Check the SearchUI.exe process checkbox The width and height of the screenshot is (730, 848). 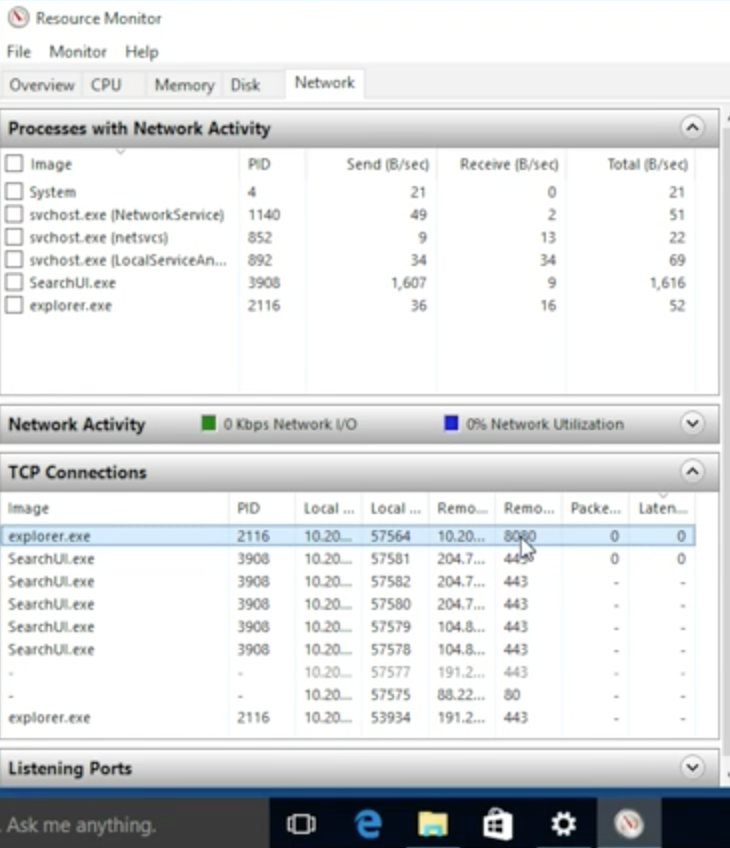pyautogui.click(x=14, y=282)
